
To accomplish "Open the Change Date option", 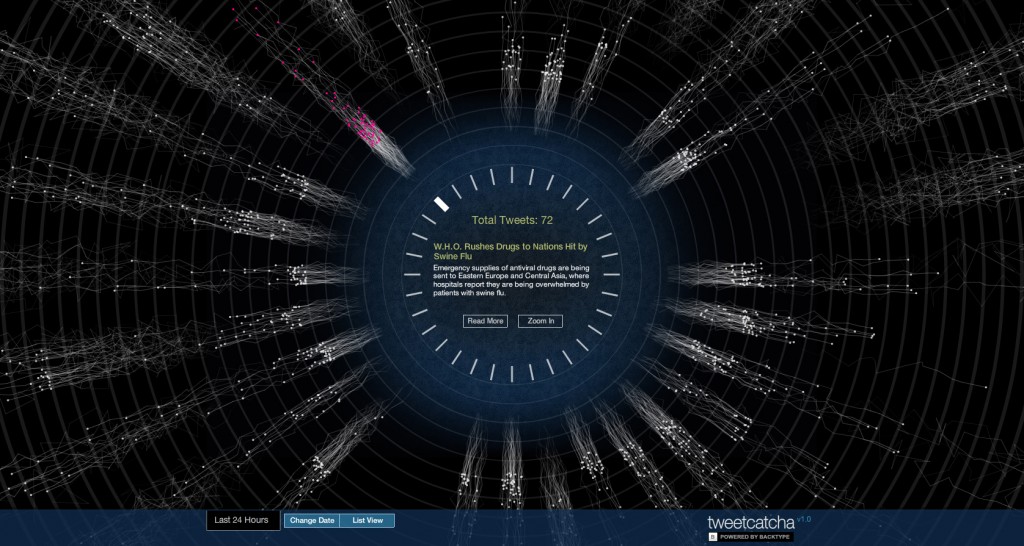I will pos(312,521).
